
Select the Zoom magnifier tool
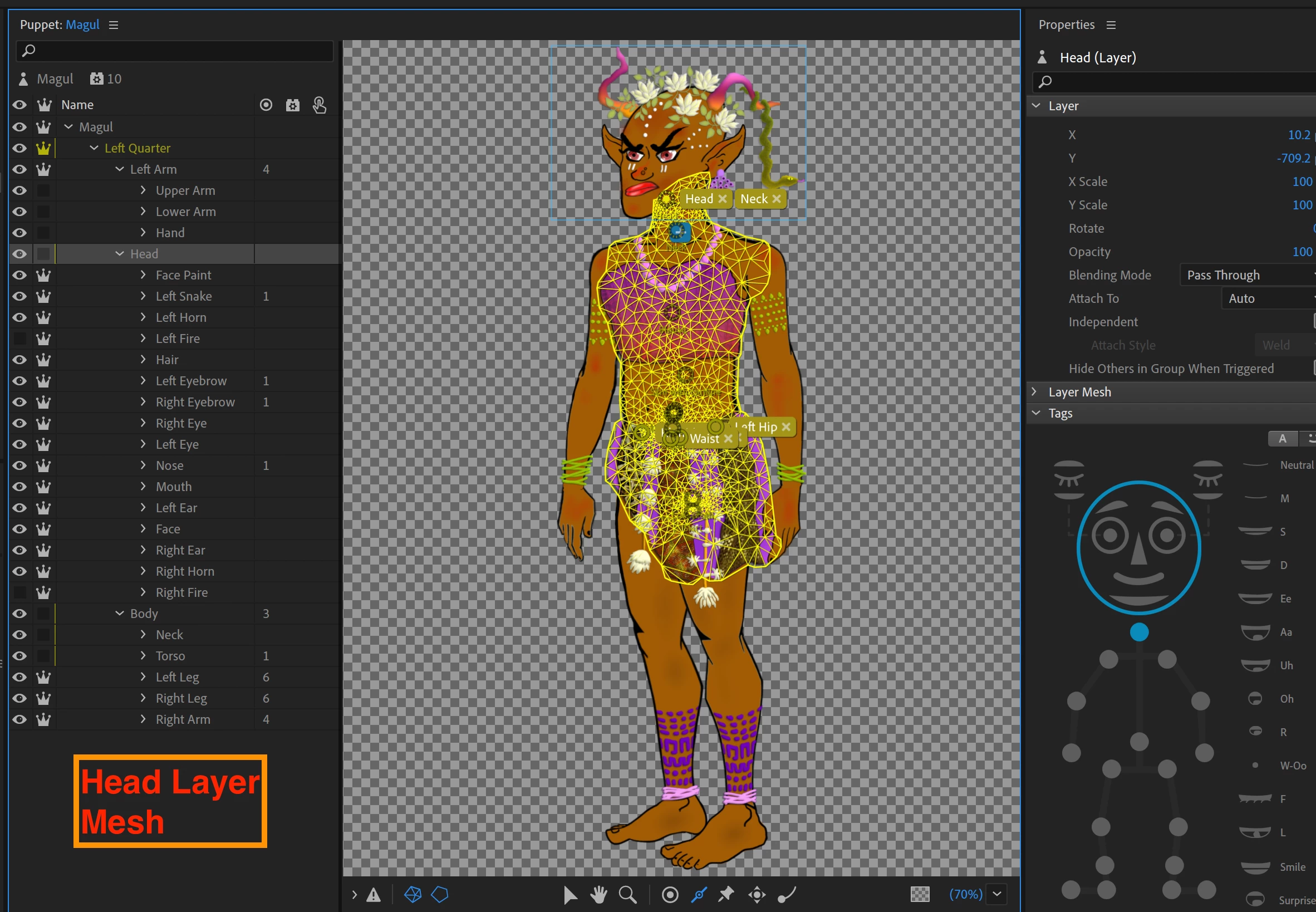tap(627, 894)
